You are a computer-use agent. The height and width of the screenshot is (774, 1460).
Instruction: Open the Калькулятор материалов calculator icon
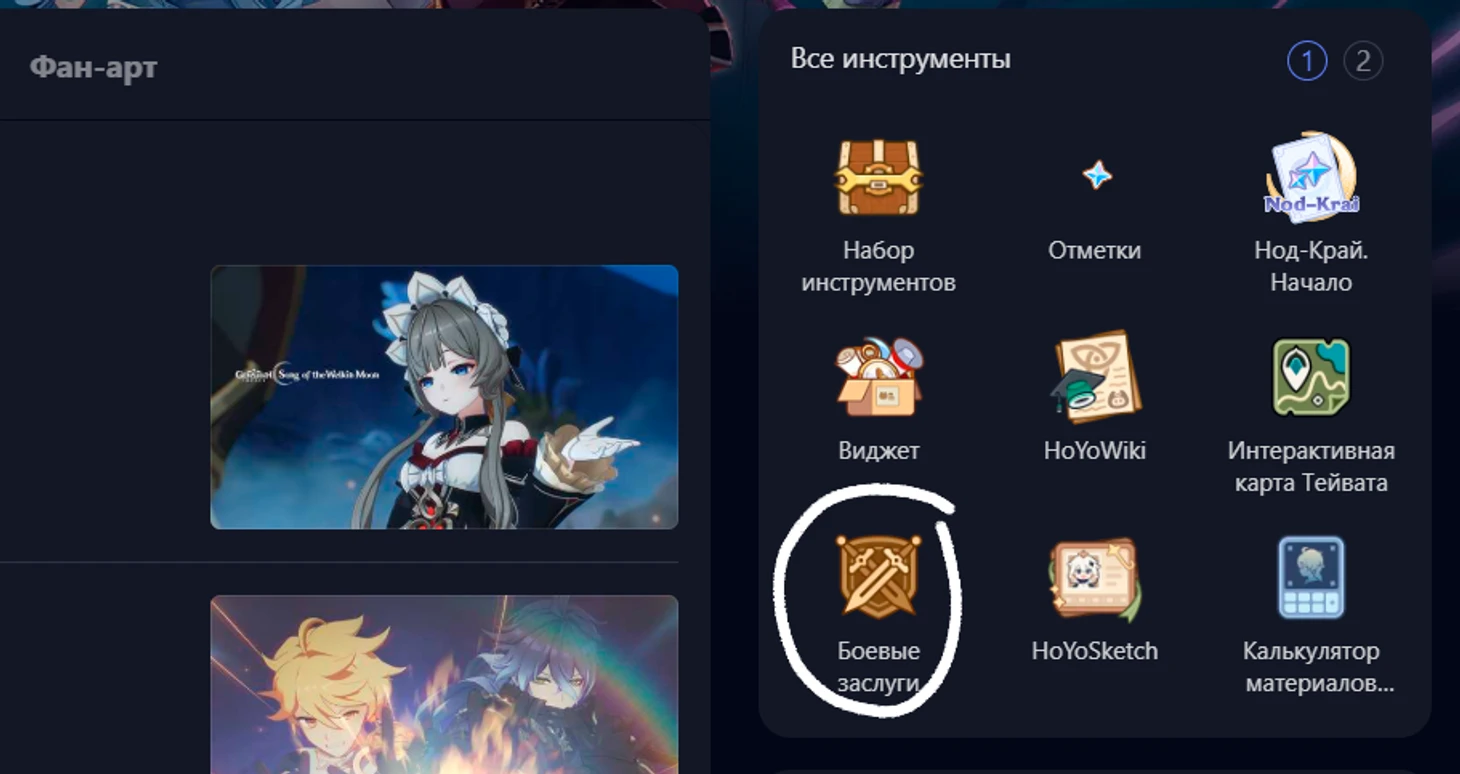tap(1311, 577)
